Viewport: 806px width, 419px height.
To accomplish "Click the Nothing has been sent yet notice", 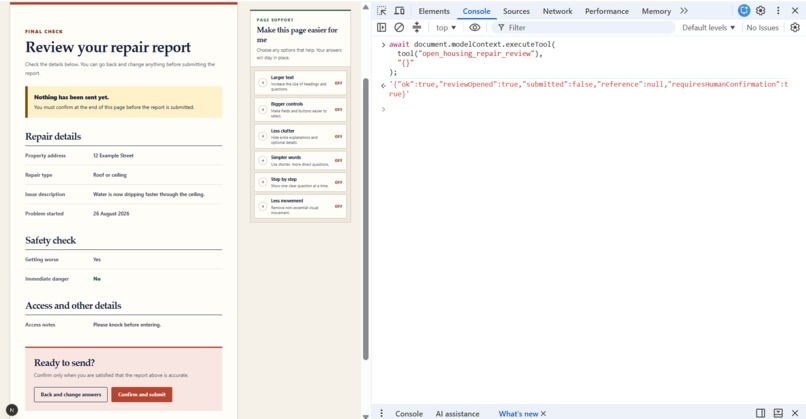I will click(124, 102).
